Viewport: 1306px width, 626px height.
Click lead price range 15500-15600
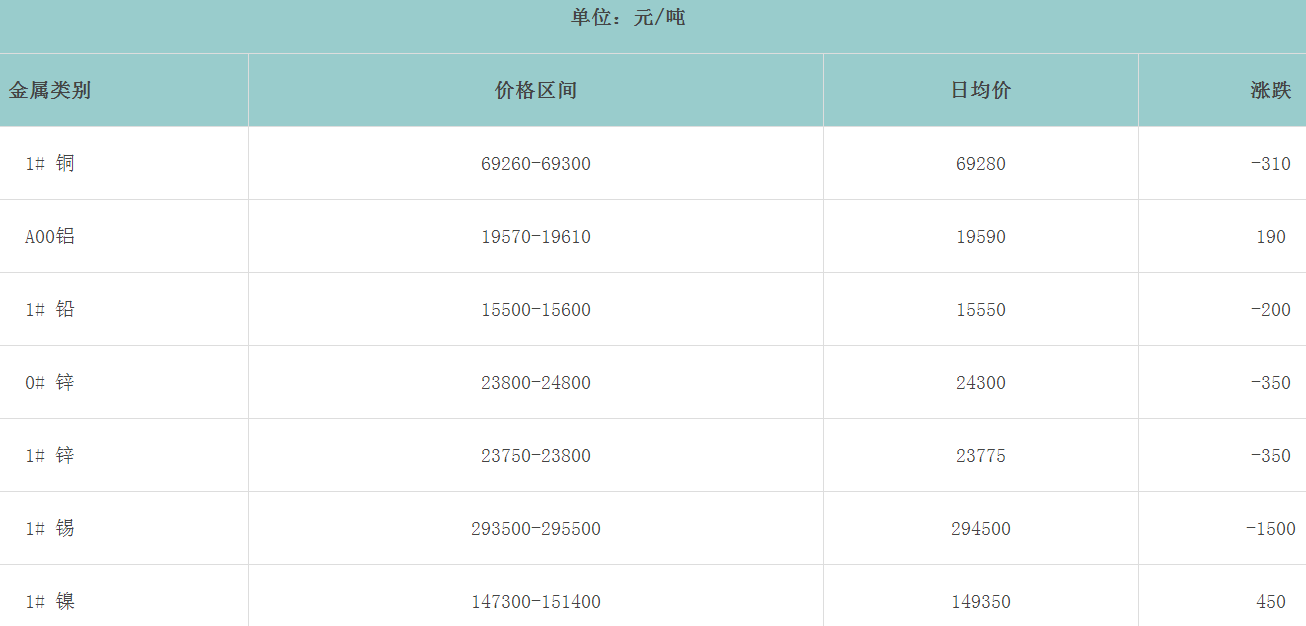click(536, 310)
